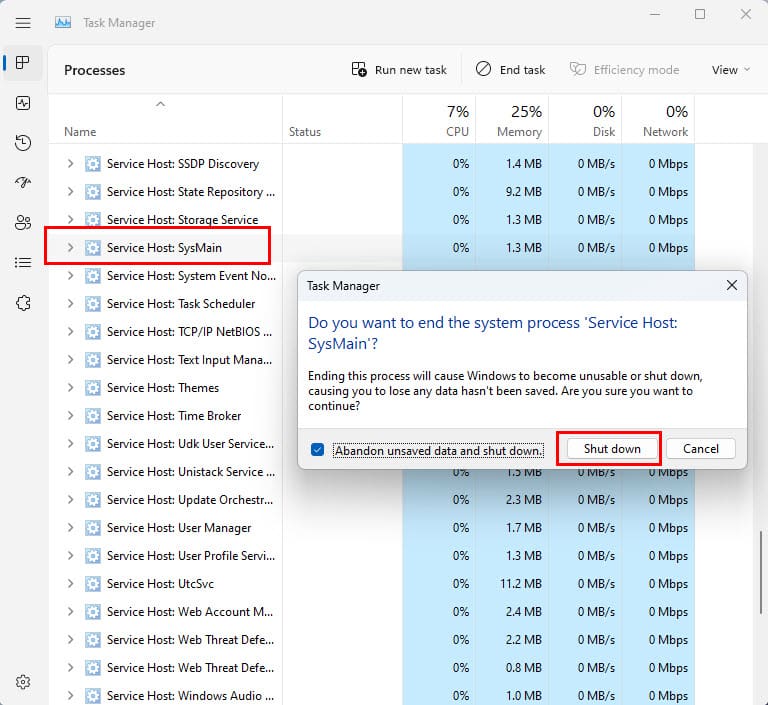Open the App history page icon

tap(23, 143)
